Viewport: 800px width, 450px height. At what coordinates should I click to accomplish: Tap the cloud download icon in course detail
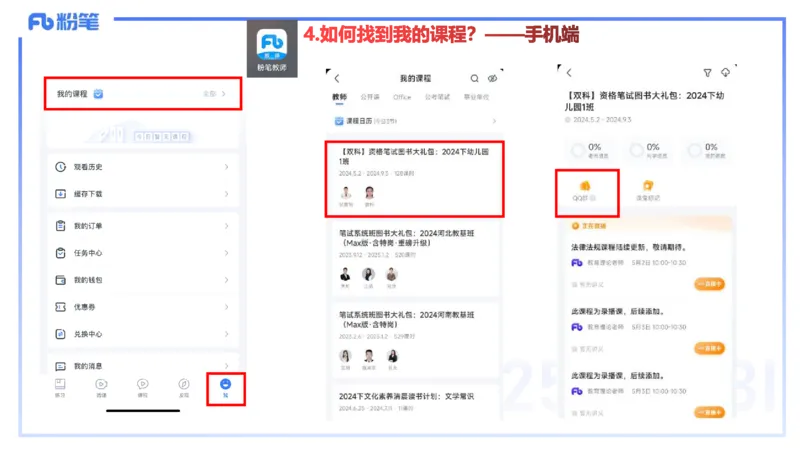click(x=725, y=72)
